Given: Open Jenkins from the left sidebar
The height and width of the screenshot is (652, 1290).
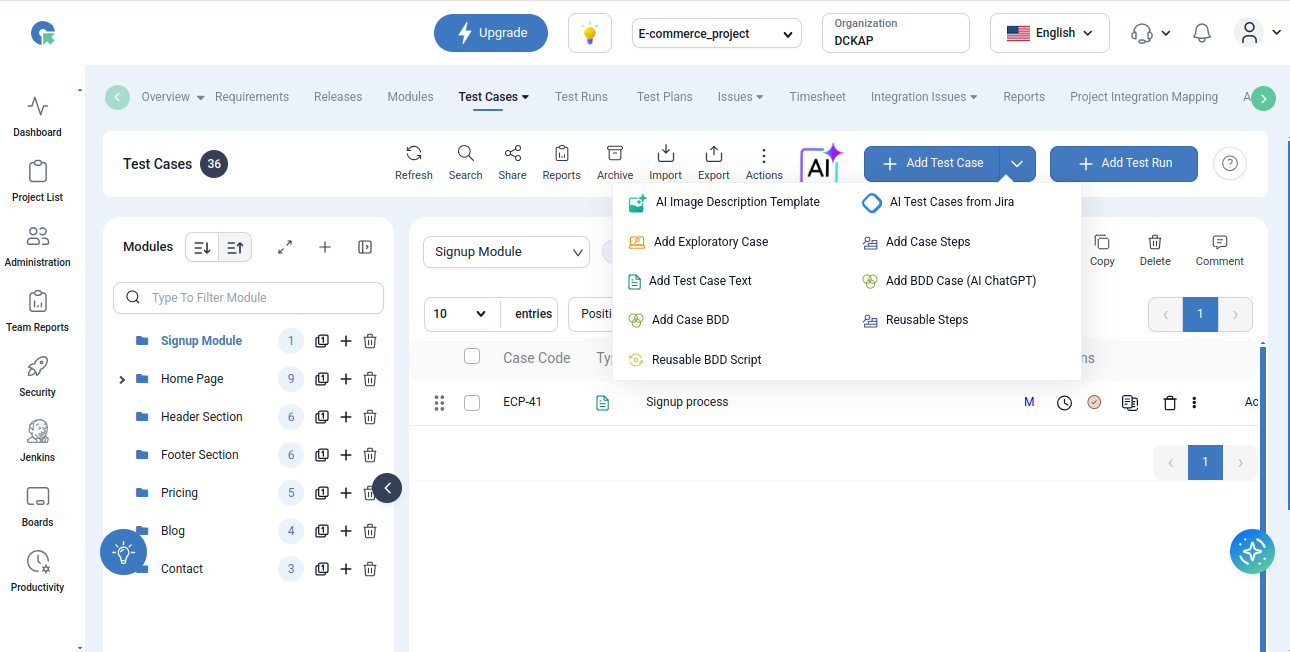Looking at the screenshot, I should tap(38, 441).
